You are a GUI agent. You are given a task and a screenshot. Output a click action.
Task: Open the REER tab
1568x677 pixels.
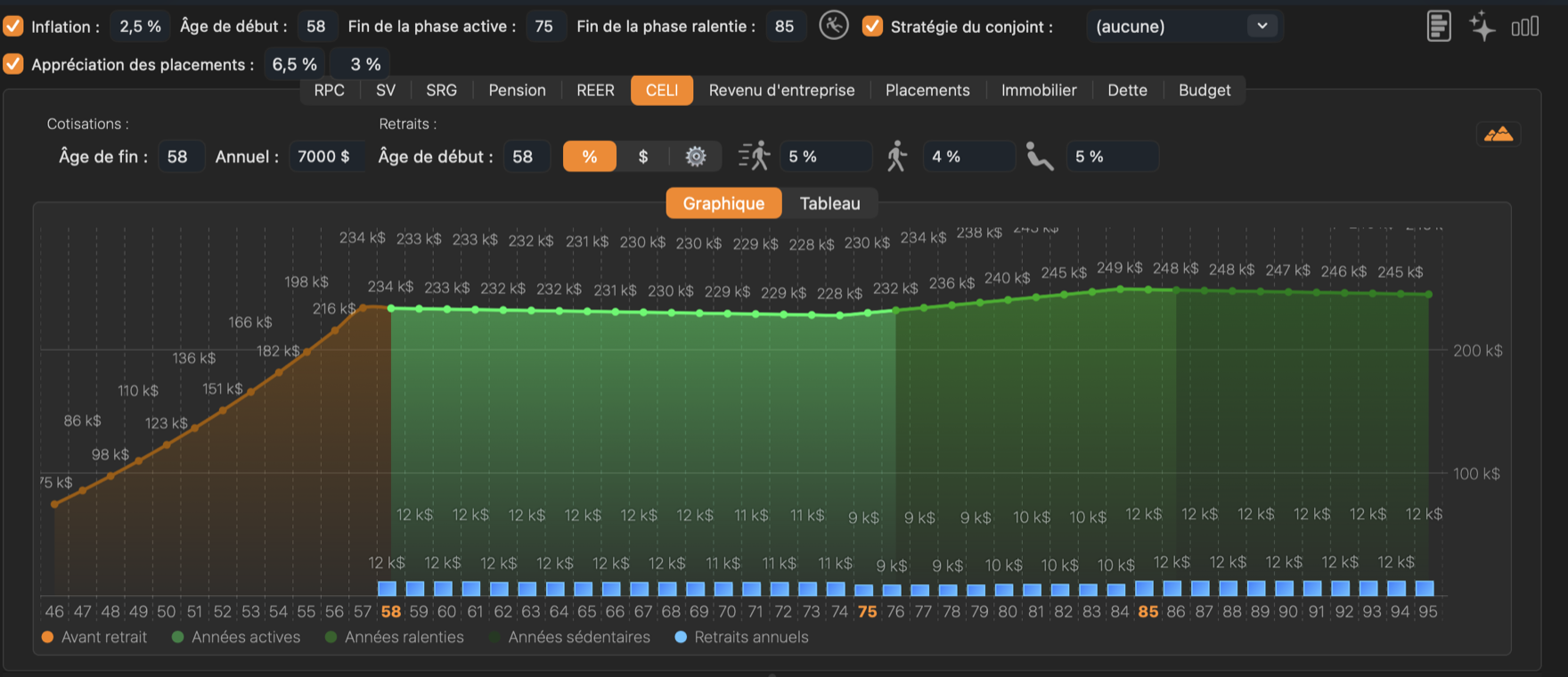595,90
